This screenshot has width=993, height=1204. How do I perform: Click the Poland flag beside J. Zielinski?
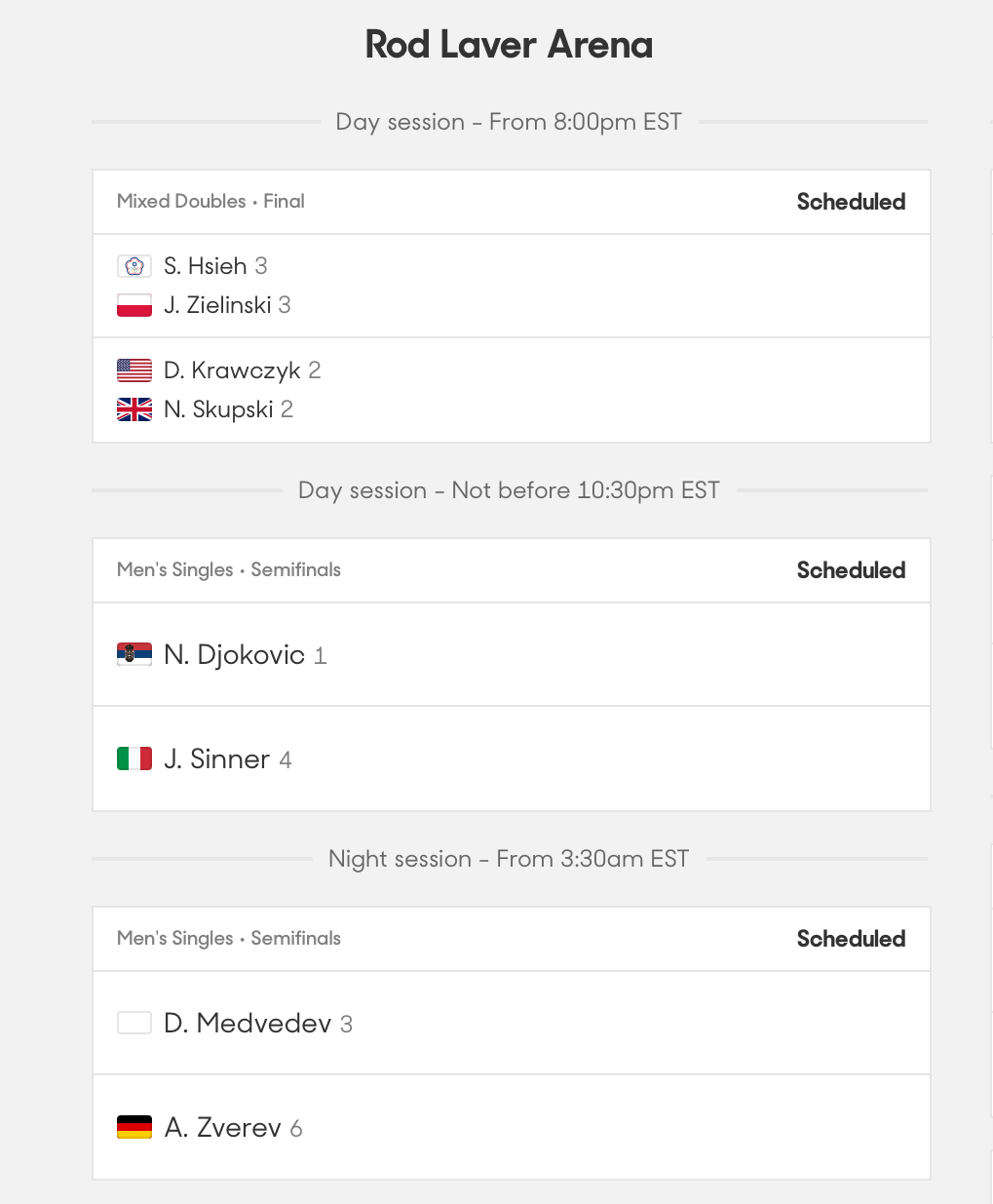point(134,305)
